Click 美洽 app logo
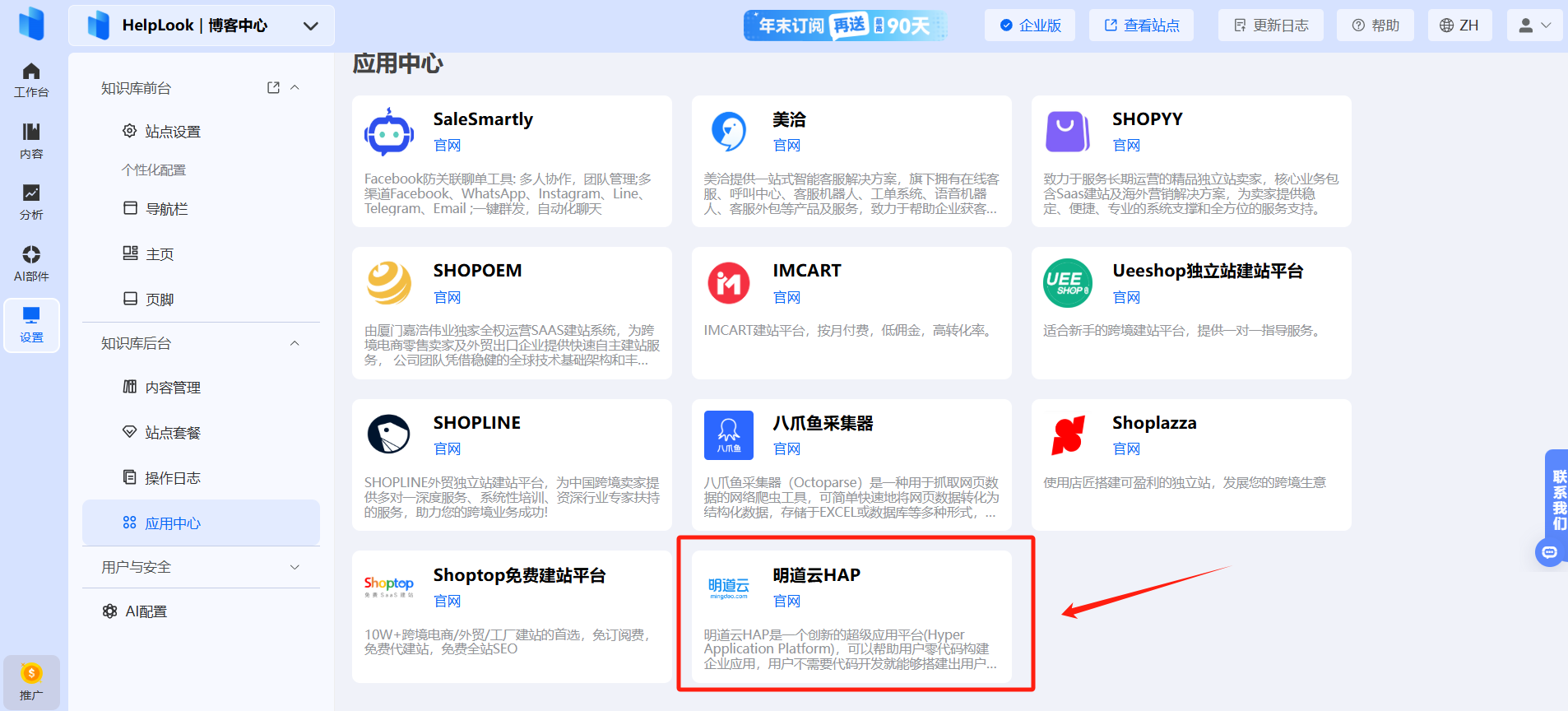 pos(729,132)
